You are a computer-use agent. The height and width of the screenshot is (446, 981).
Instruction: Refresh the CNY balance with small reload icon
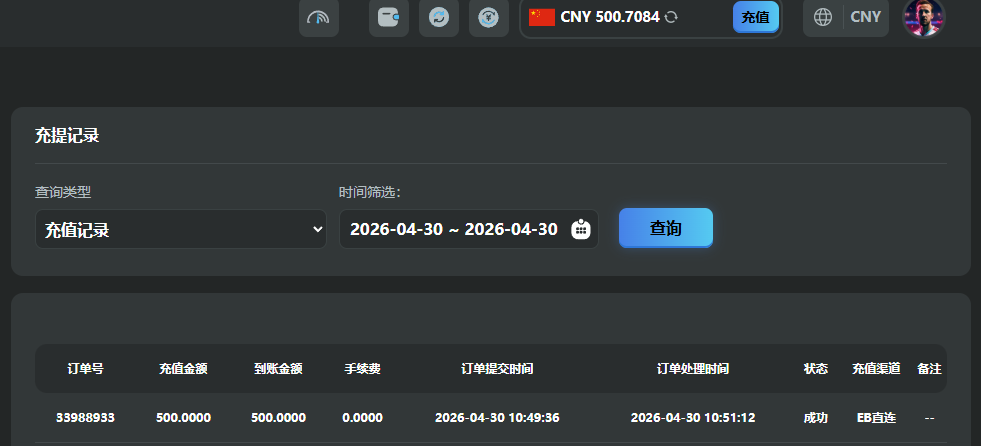pyautogui.click(x=671, y=18)
